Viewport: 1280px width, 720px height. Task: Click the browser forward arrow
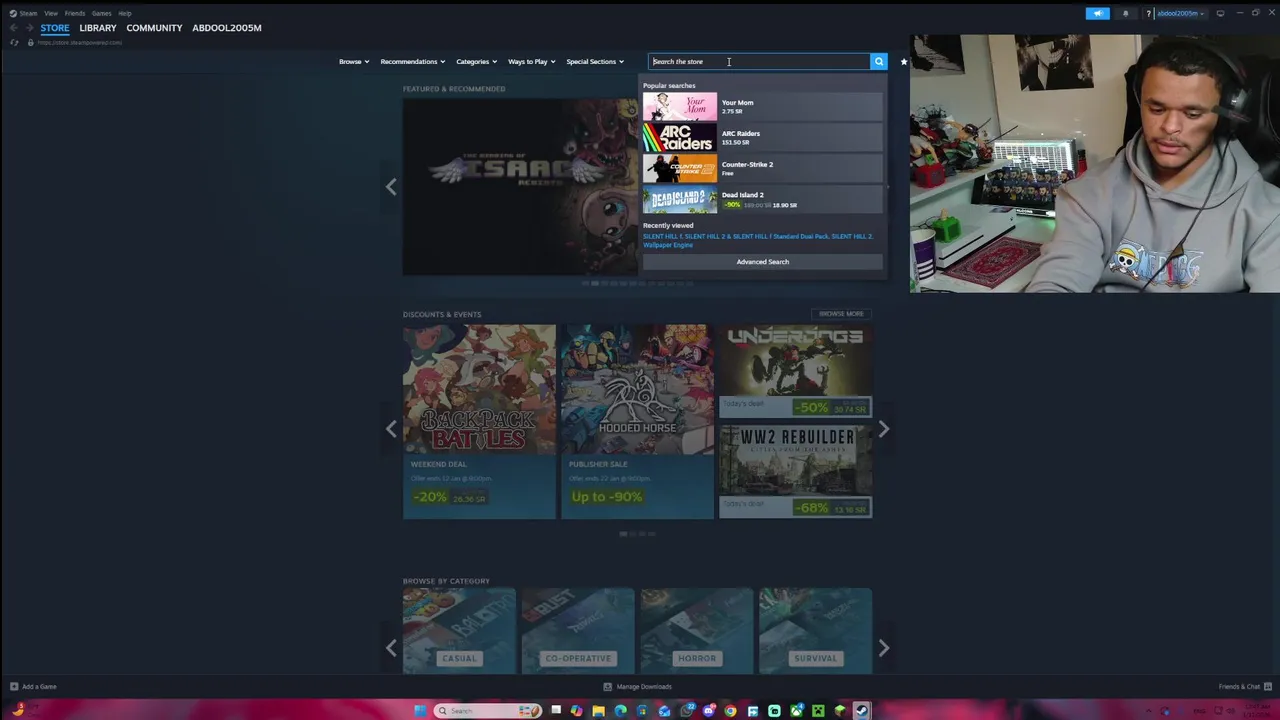pyautogui.click(x=29, y=28)
